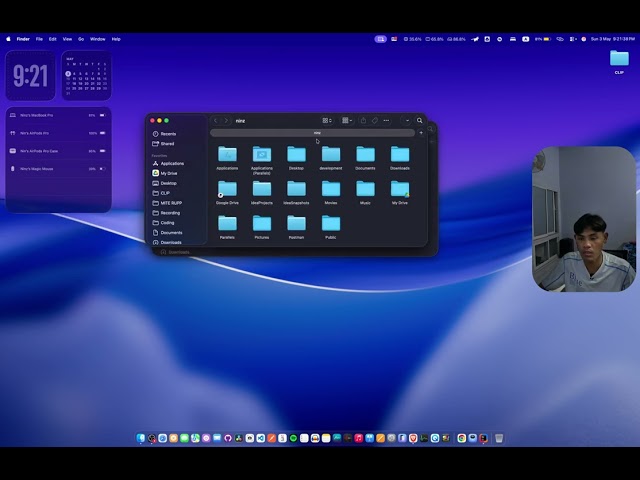
Task: Open the development folder
Action: [331, 158]
